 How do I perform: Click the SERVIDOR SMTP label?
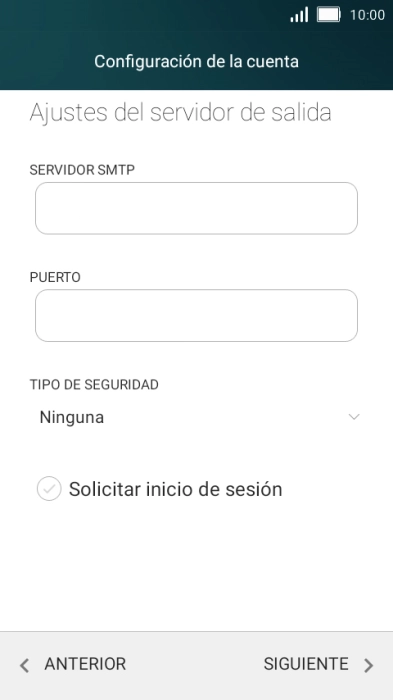coord(82,170)
